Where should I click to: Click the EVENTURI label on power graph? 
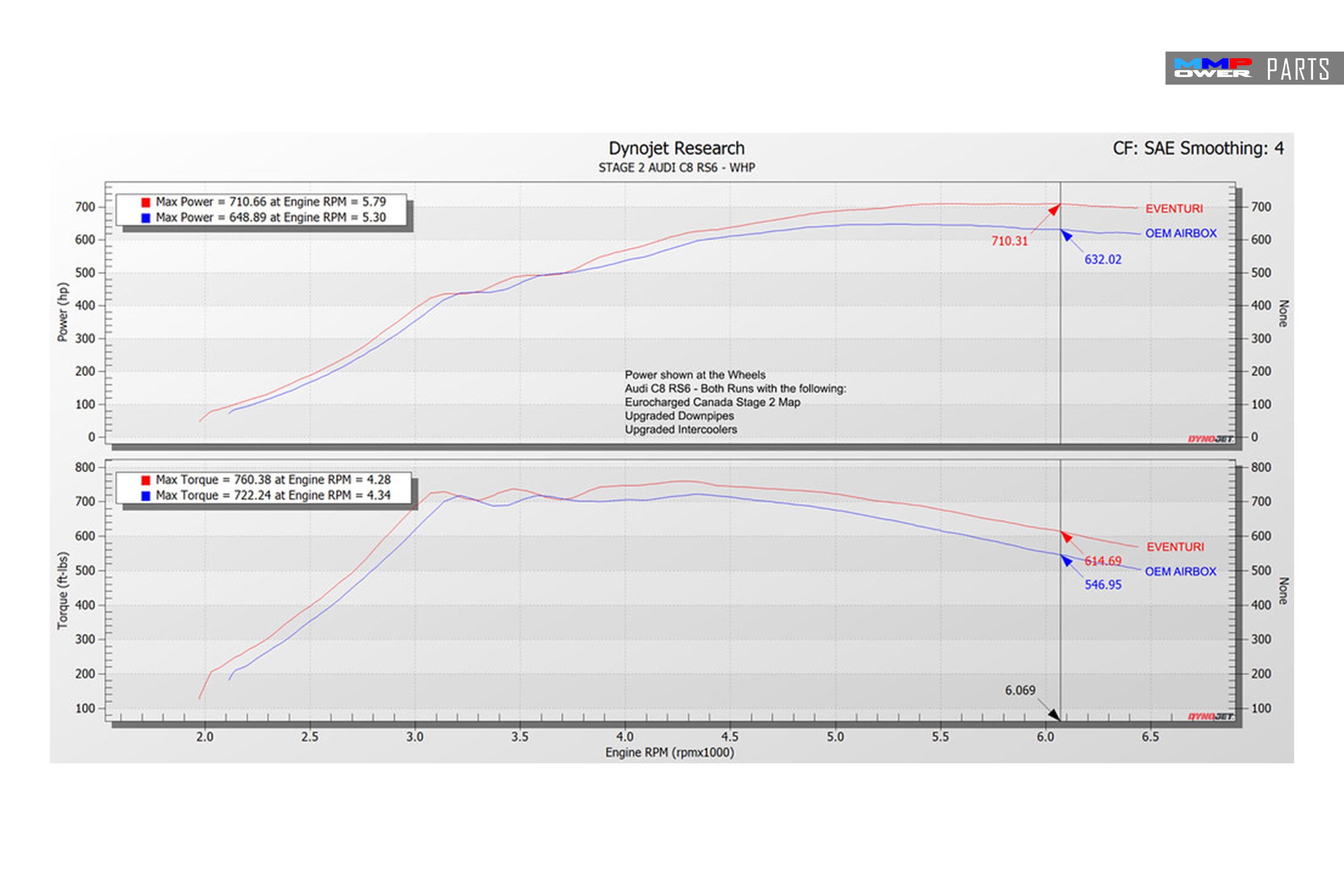click(x=1174, y=209)
